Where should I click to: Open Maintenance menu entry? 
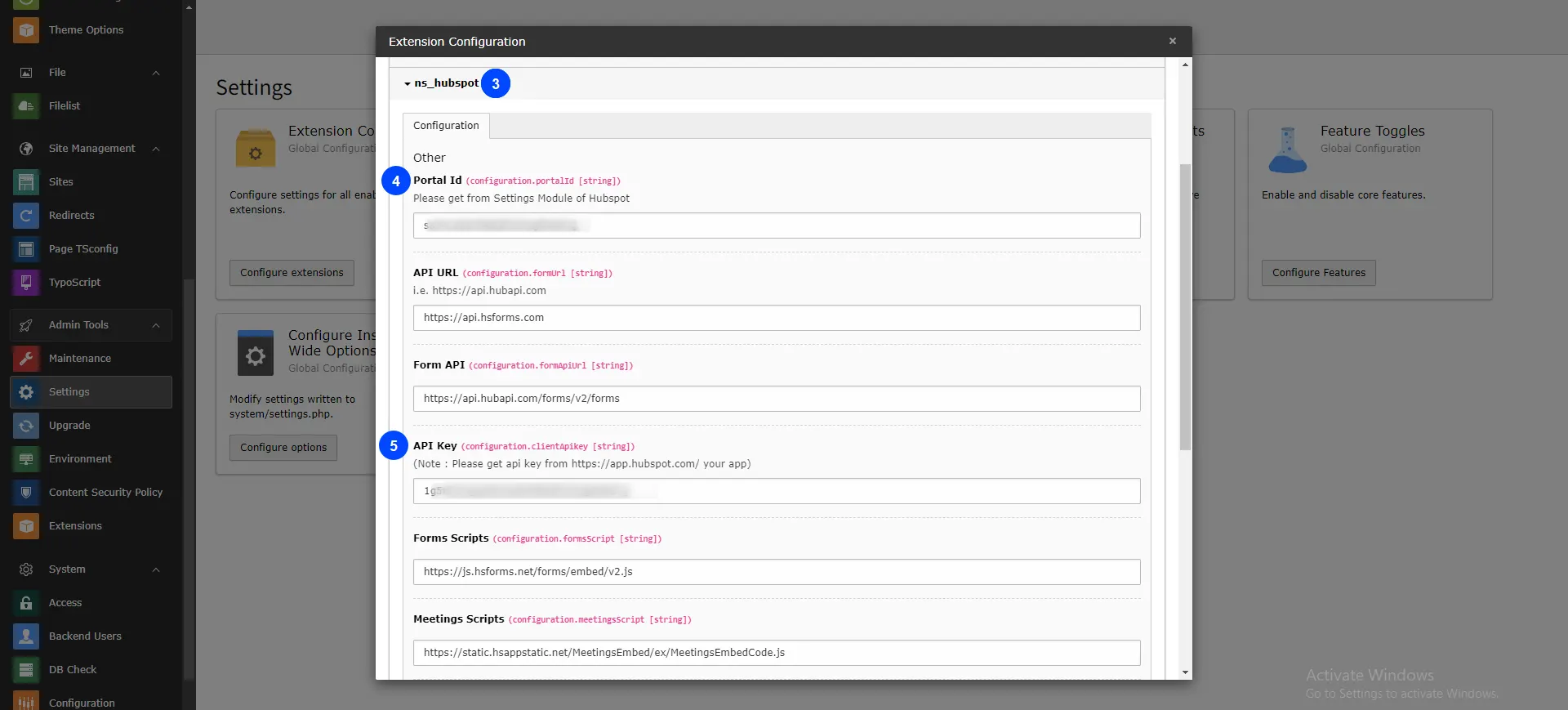[x=80, y=359]
